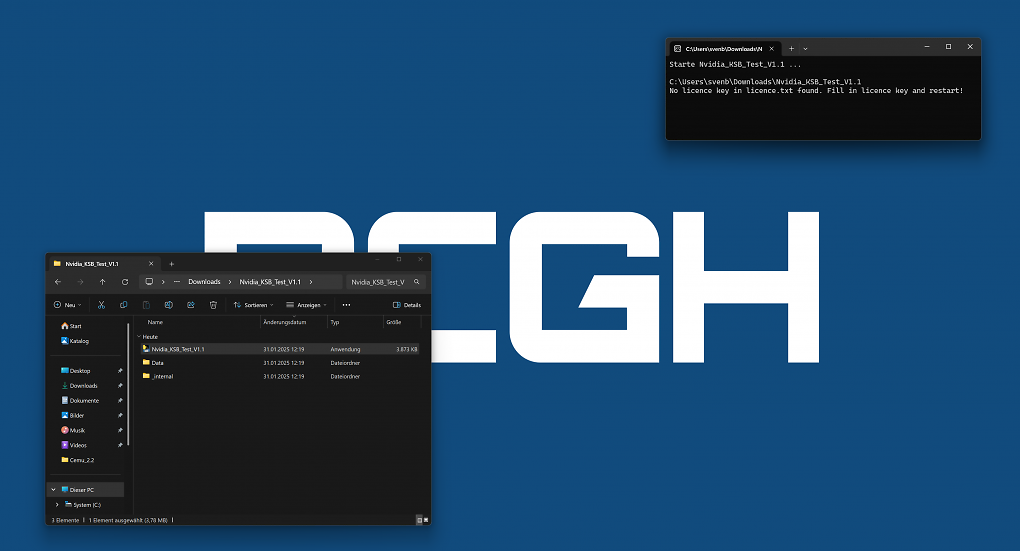Open Downloads in the sidebar quick access
Viewport: 1020px width, 551px height.
(x=79, y=386)
